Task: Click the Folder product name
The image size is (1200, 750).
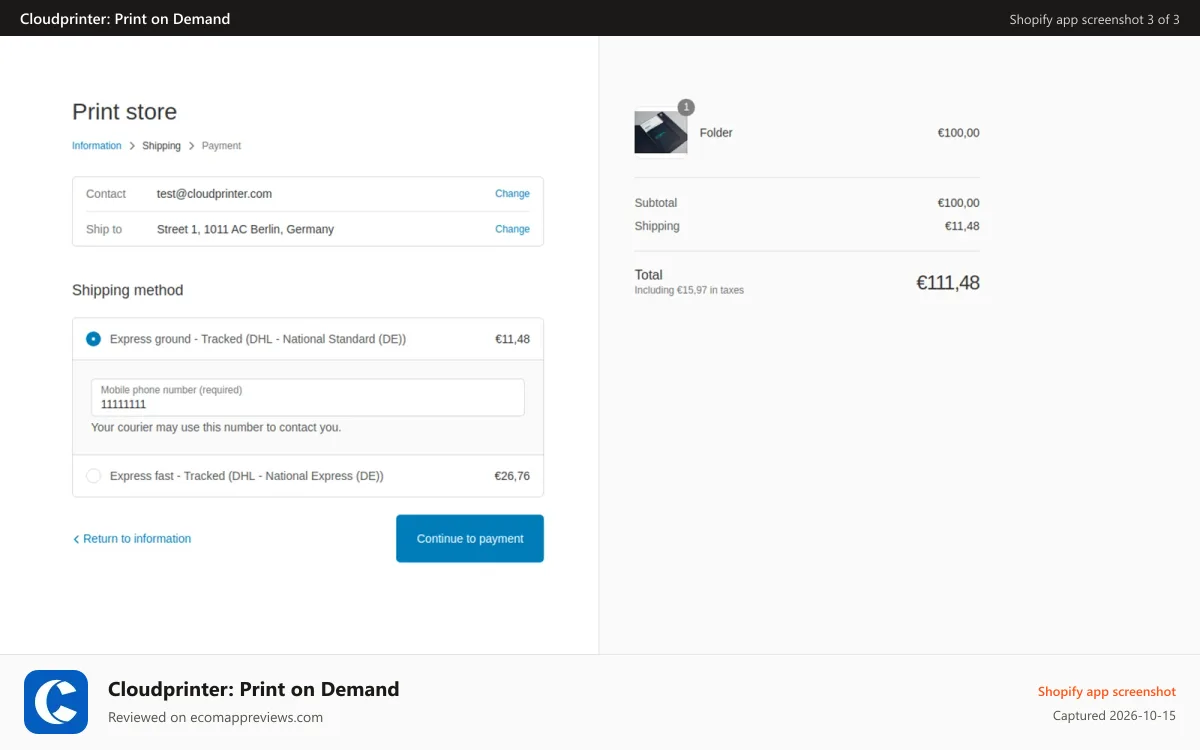Action: click(x=716, y=133)
